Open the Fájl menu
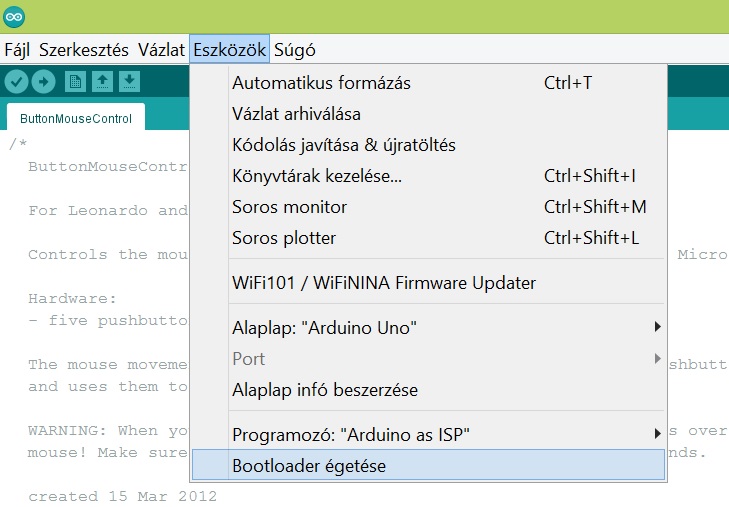This screenshot has height=507, width=729. click(x=17, y=50)
